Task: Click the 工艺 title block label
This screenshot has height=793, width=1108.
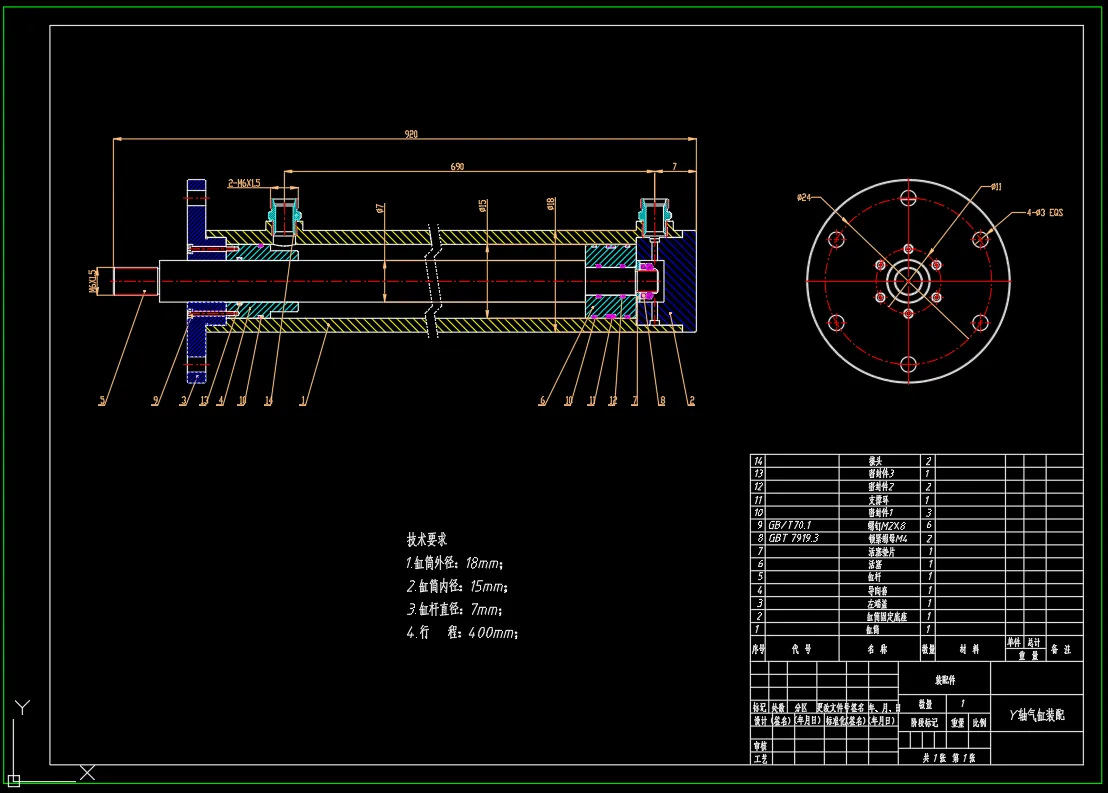Action: (x=760, y=759)
